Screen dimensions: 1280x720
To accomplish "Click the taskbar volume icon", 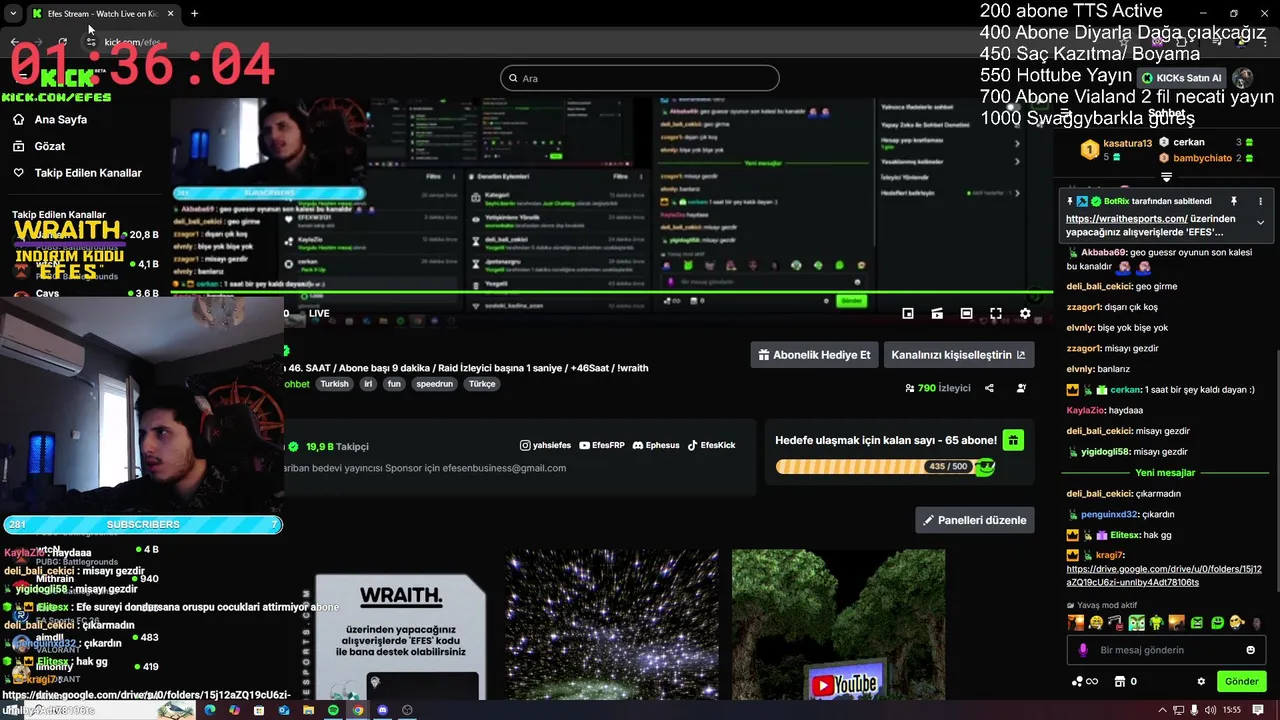I will click(x=1210, y=710).
